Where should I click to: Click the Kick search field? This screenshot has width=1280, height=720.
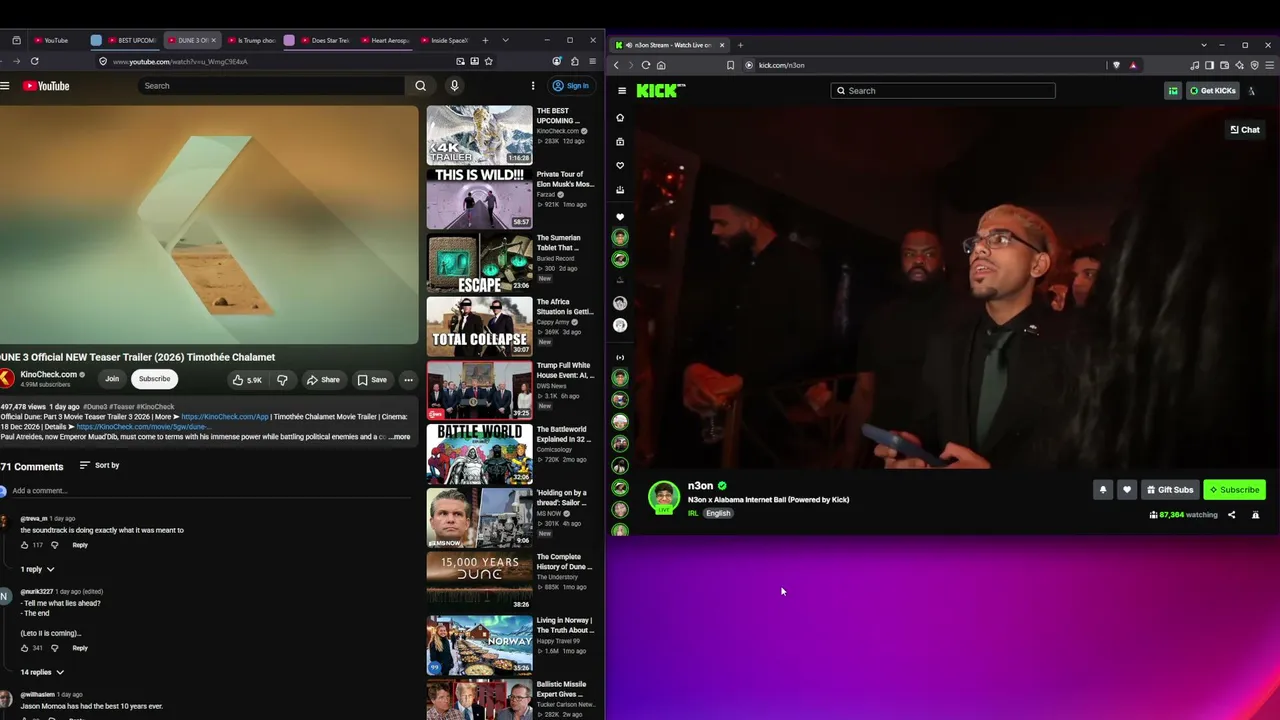tap(943, 91)
